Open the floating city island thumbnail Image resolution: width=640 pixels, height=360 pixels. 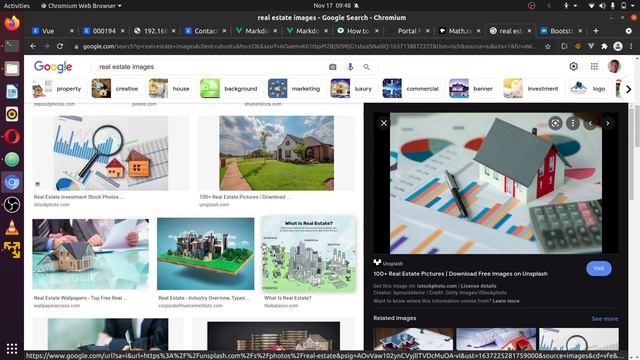205,254
